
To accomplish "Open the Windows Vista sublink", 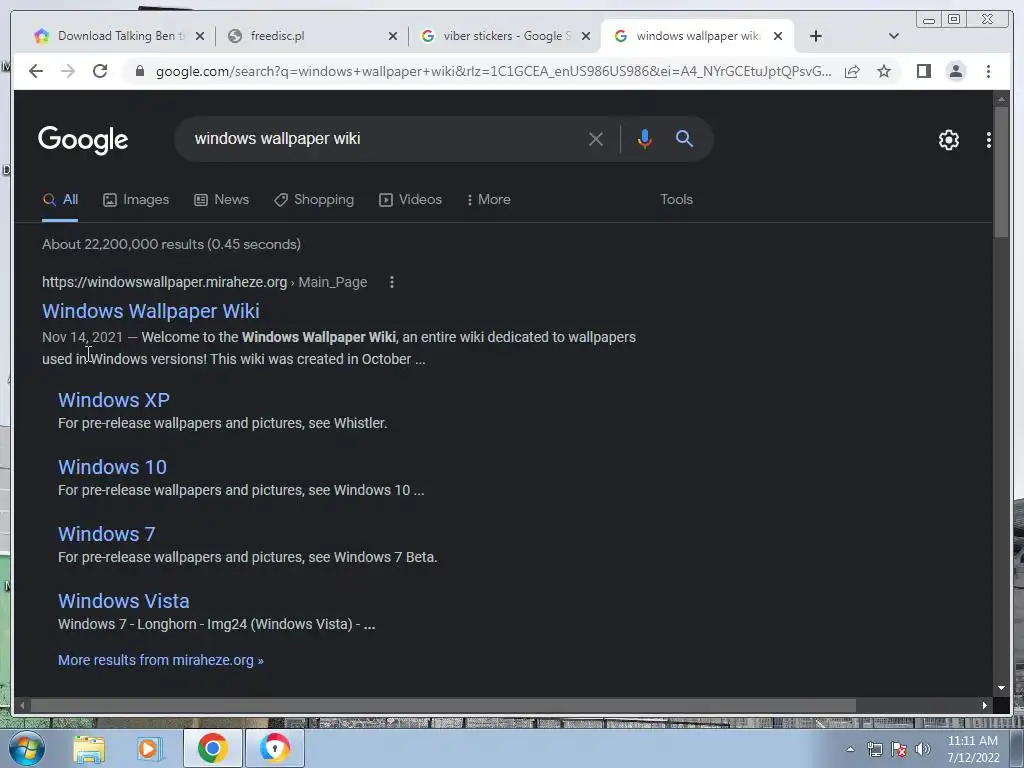I will 123,601.
